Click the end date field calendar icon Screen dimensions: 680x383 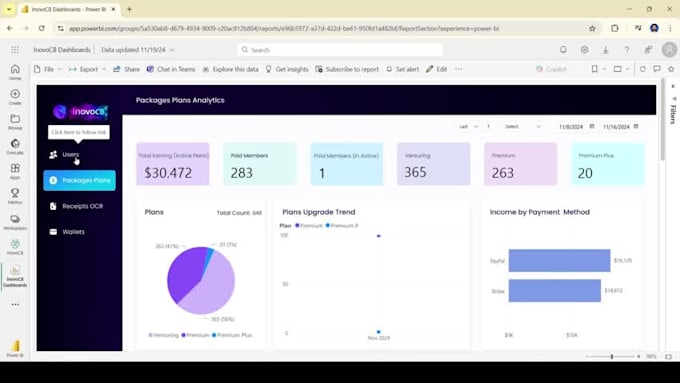click(636, 126)
